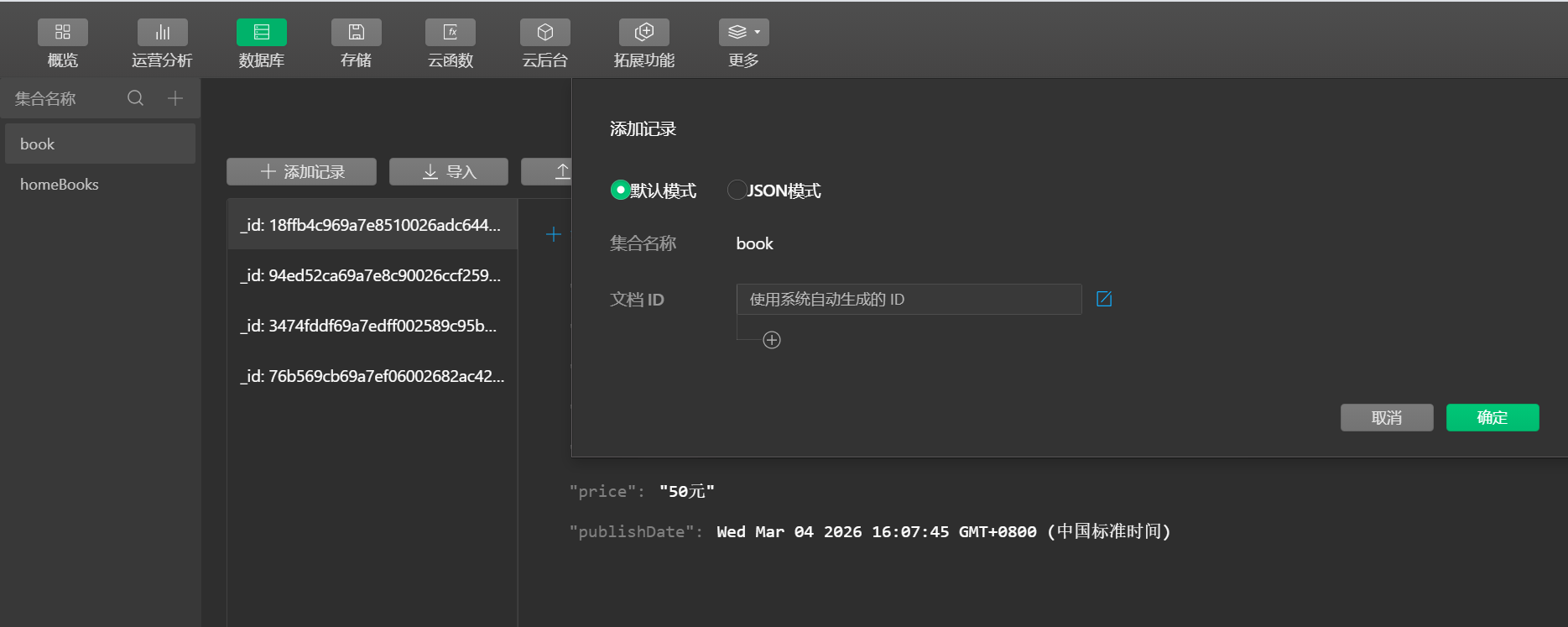
Task: Select JSON模式 radio button
Action: 737,191
